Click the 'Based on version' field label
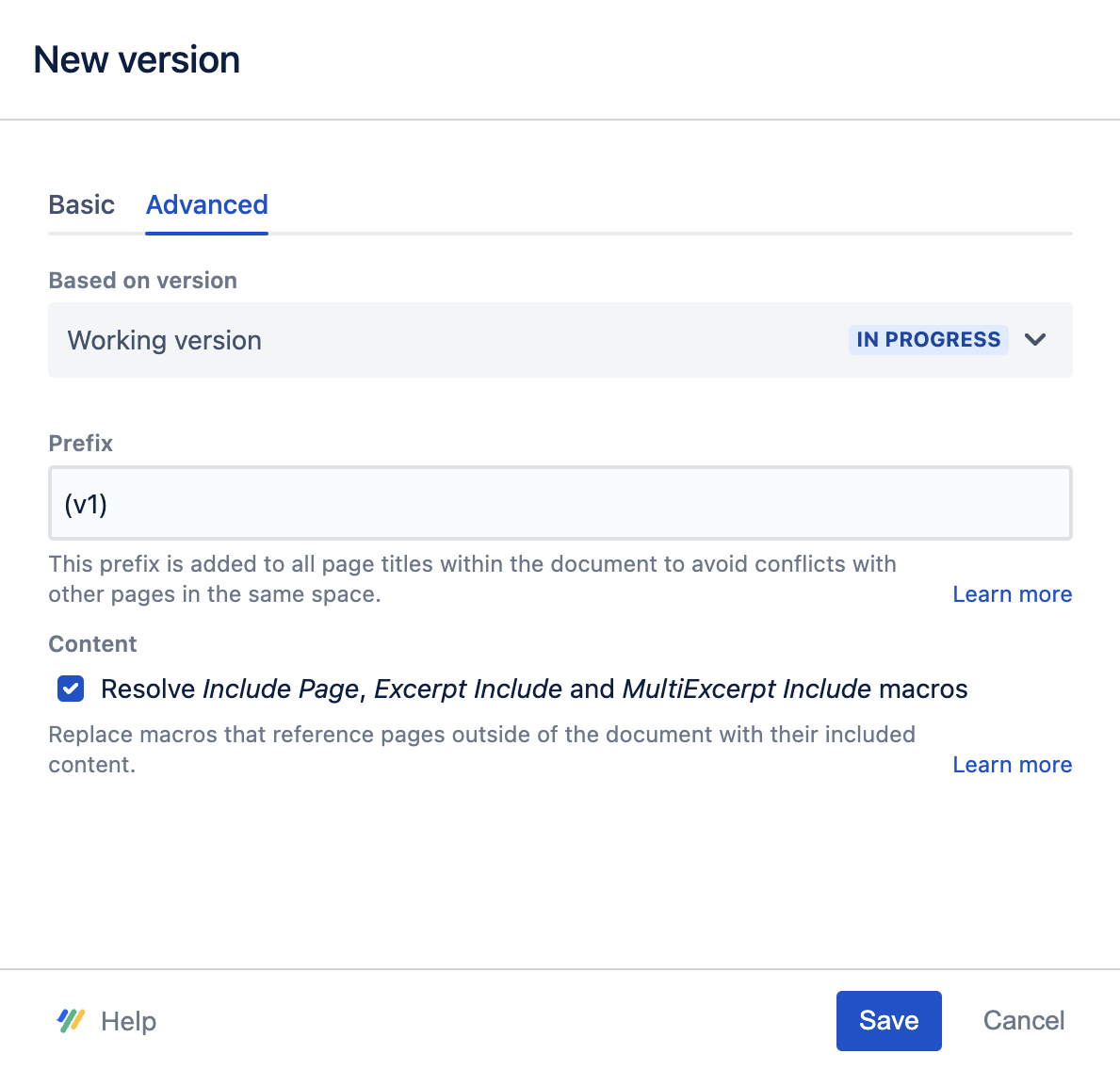Image resolution: width=1120 pixels, height=1070 pixels. click(142, 281)
